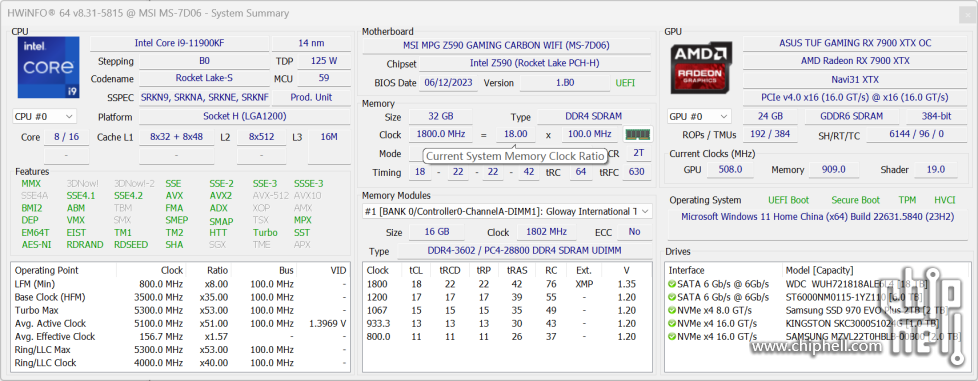Click the TDP 125 W value
978x381 pixels.
coord(324,61)
